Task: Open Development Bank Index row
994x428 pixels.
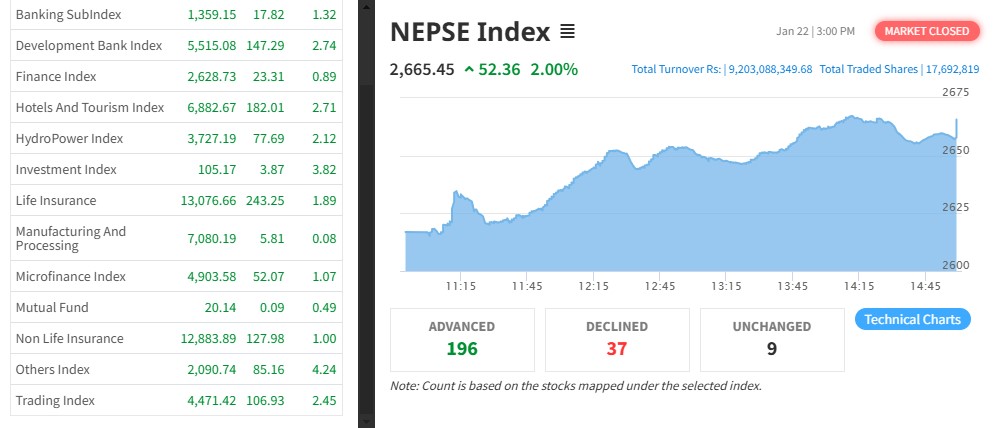Action: coord(88,45)
